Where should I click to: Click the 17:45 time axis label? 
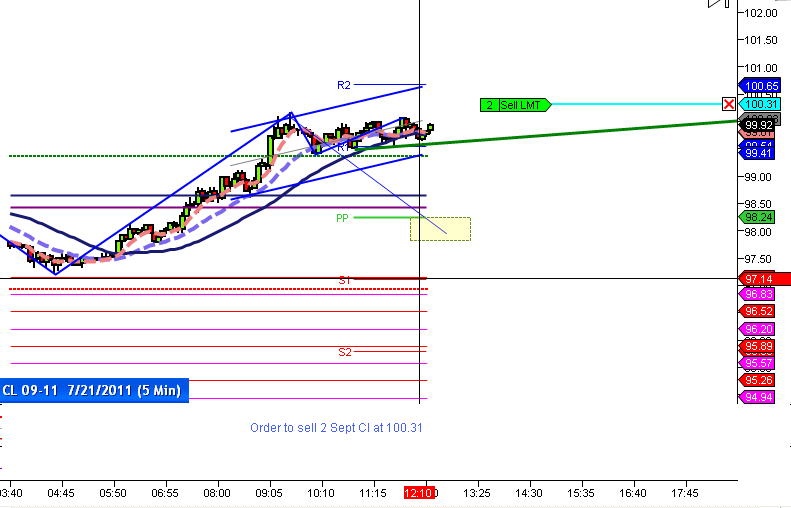tap(685, 493)
